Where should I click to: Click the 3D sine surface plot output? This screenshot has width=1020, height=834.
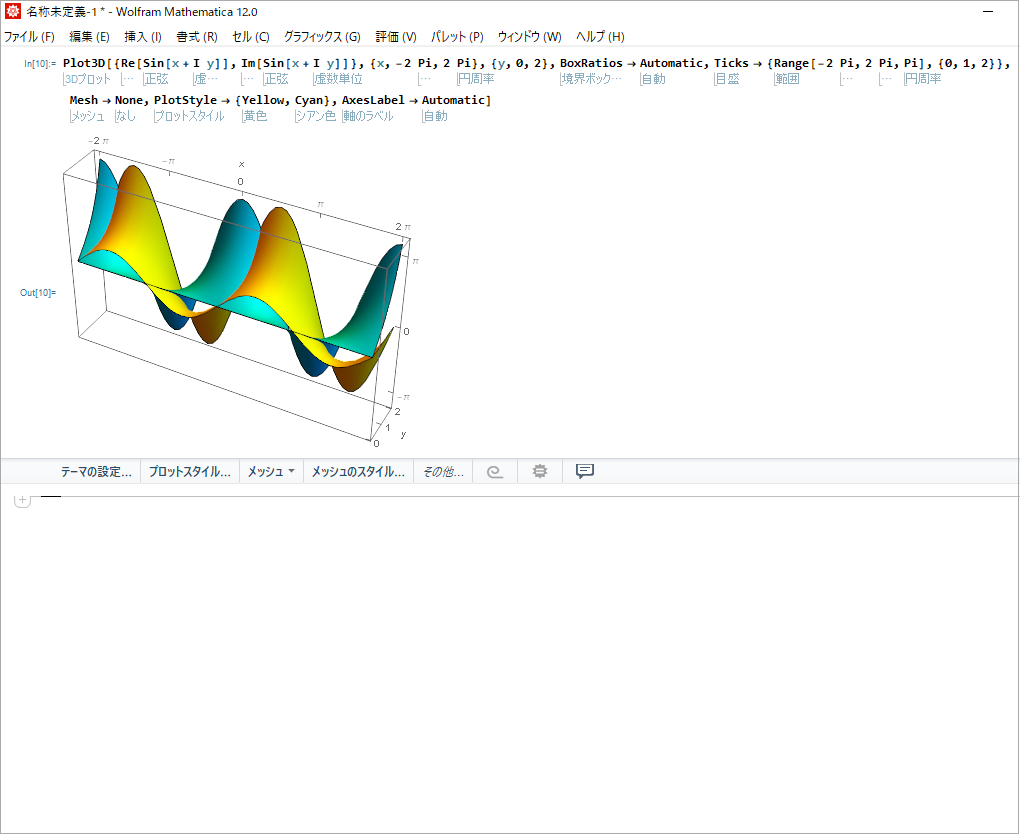coord(239,291)
